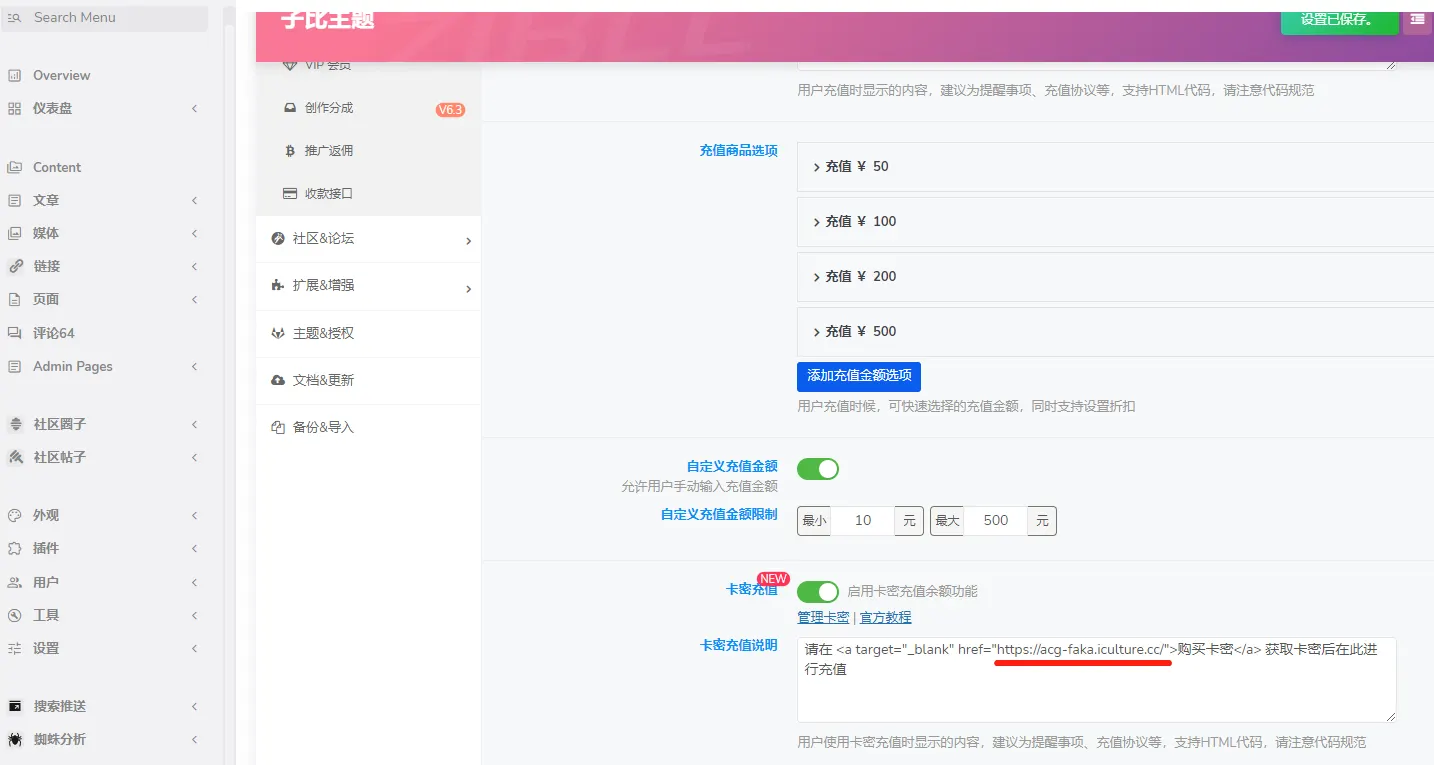The image size is (1434, 765).
Task: Click the 外观 palette icon
Action: pyautogui.click(x=14, y=515)
